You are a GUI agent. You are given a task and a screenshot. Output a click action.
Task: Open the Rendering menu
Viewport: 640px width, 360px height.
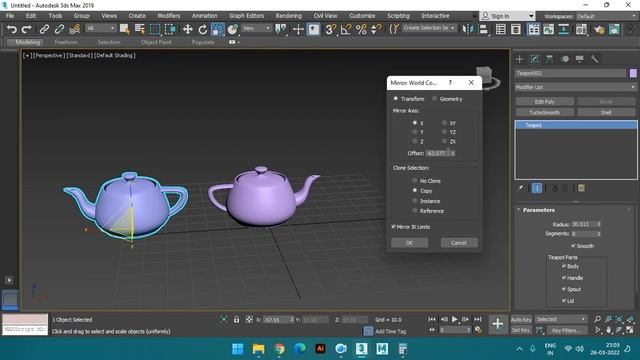(x=289, y=16)
